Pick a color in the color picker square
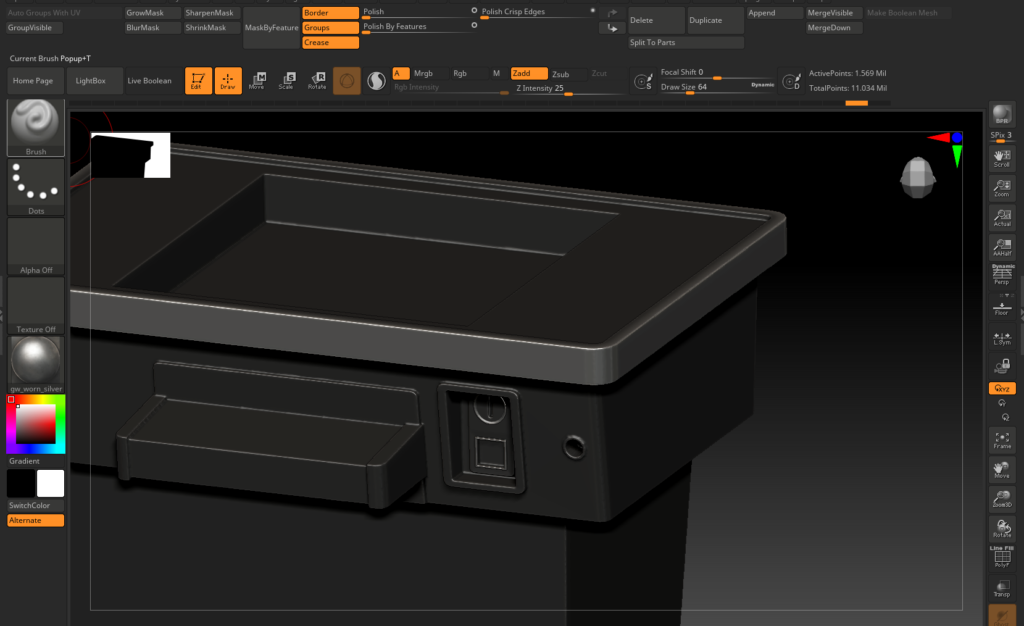The image size is (1024, 626). [x=35, y=424]
